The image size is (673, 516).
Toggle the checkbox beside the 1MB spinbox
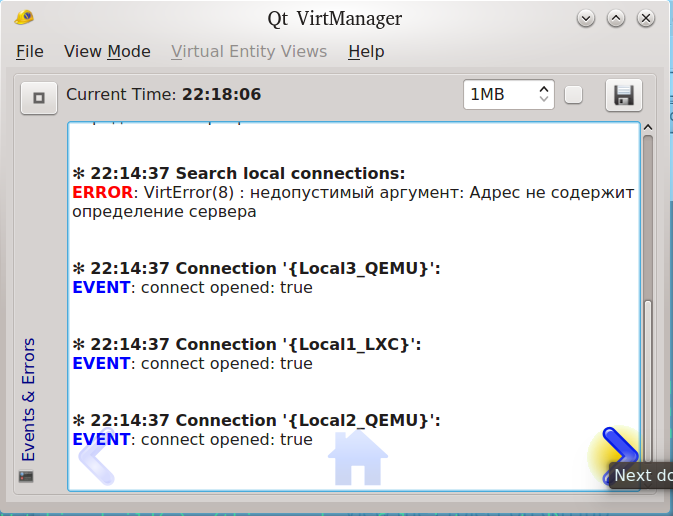point(573,95)
